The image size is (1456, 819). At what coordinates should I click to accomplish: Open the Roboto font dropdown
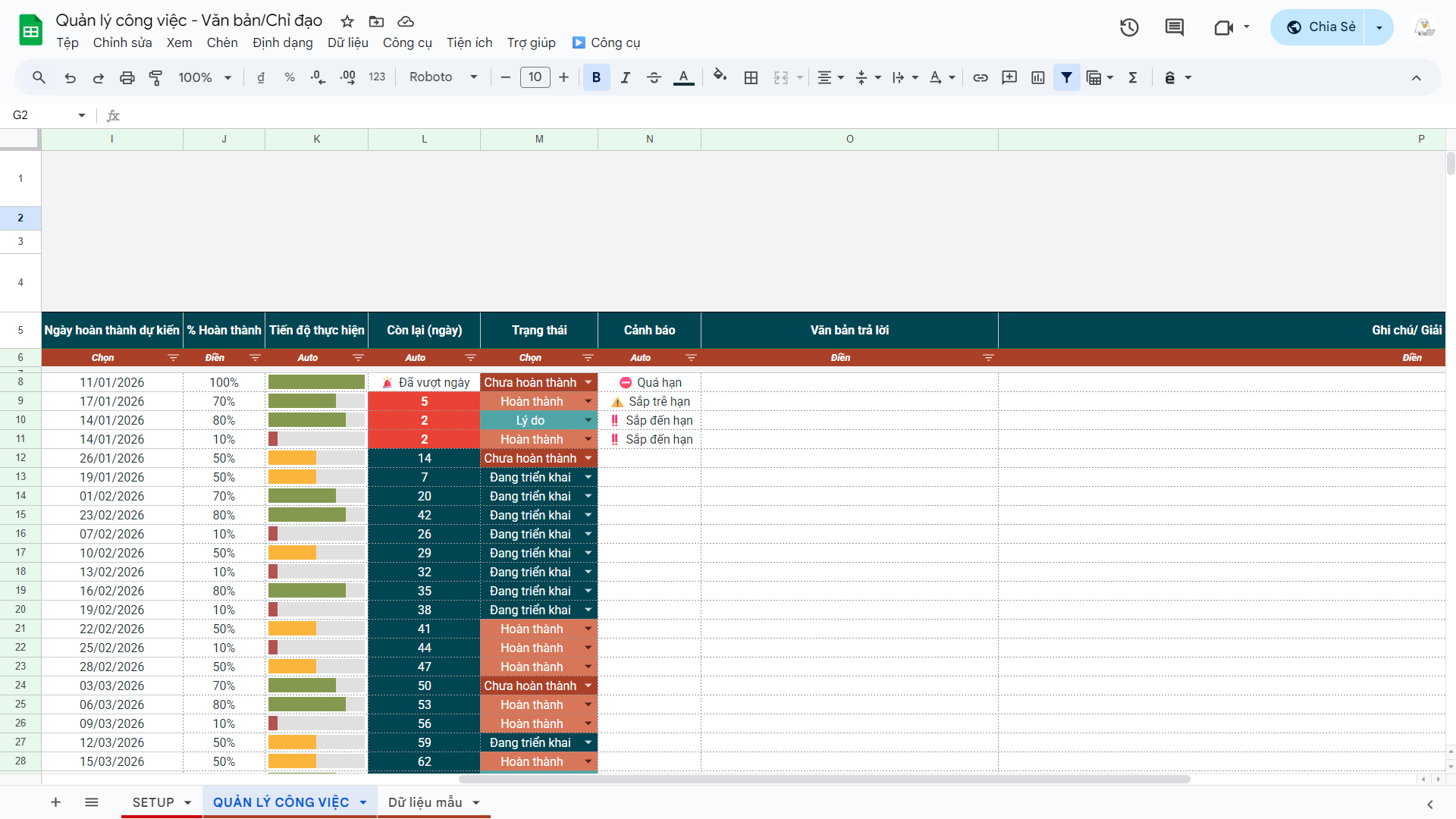[x=444, y=77]
